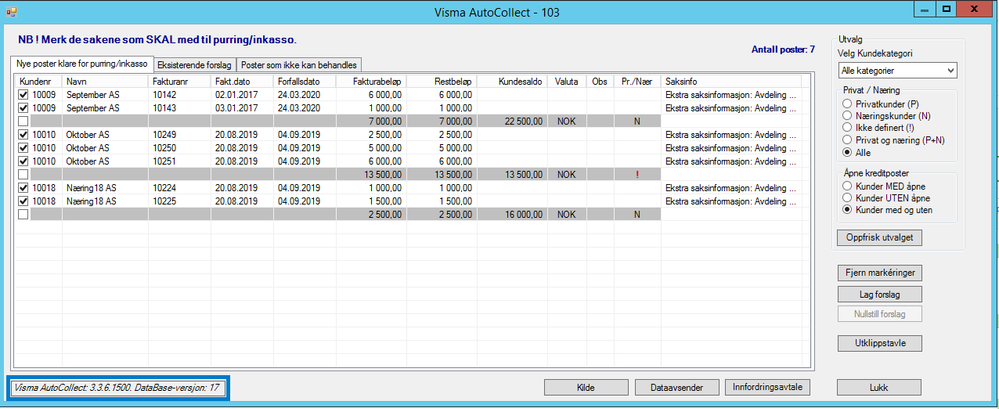Viewport: 999px width, 409px height.
Task: Click the Fjern markeringer button
Action: coord(879,273)
